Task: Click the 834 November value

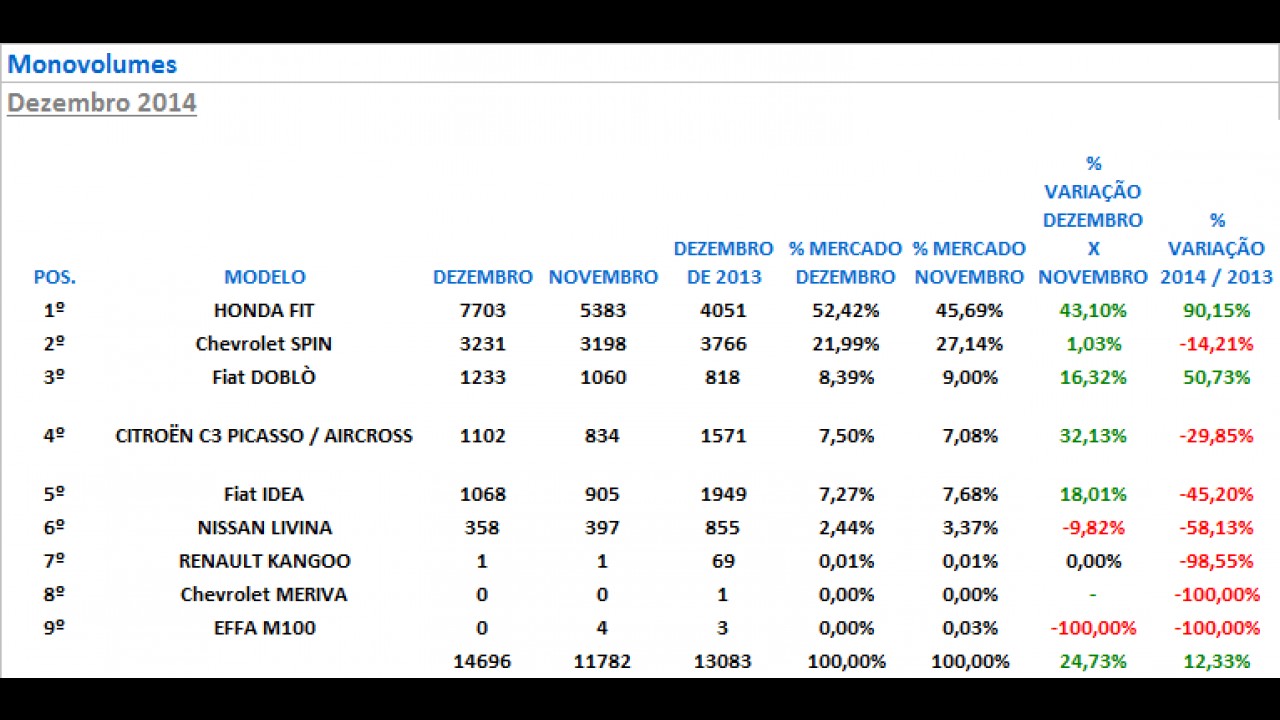Action: click(x=602, y=436)
